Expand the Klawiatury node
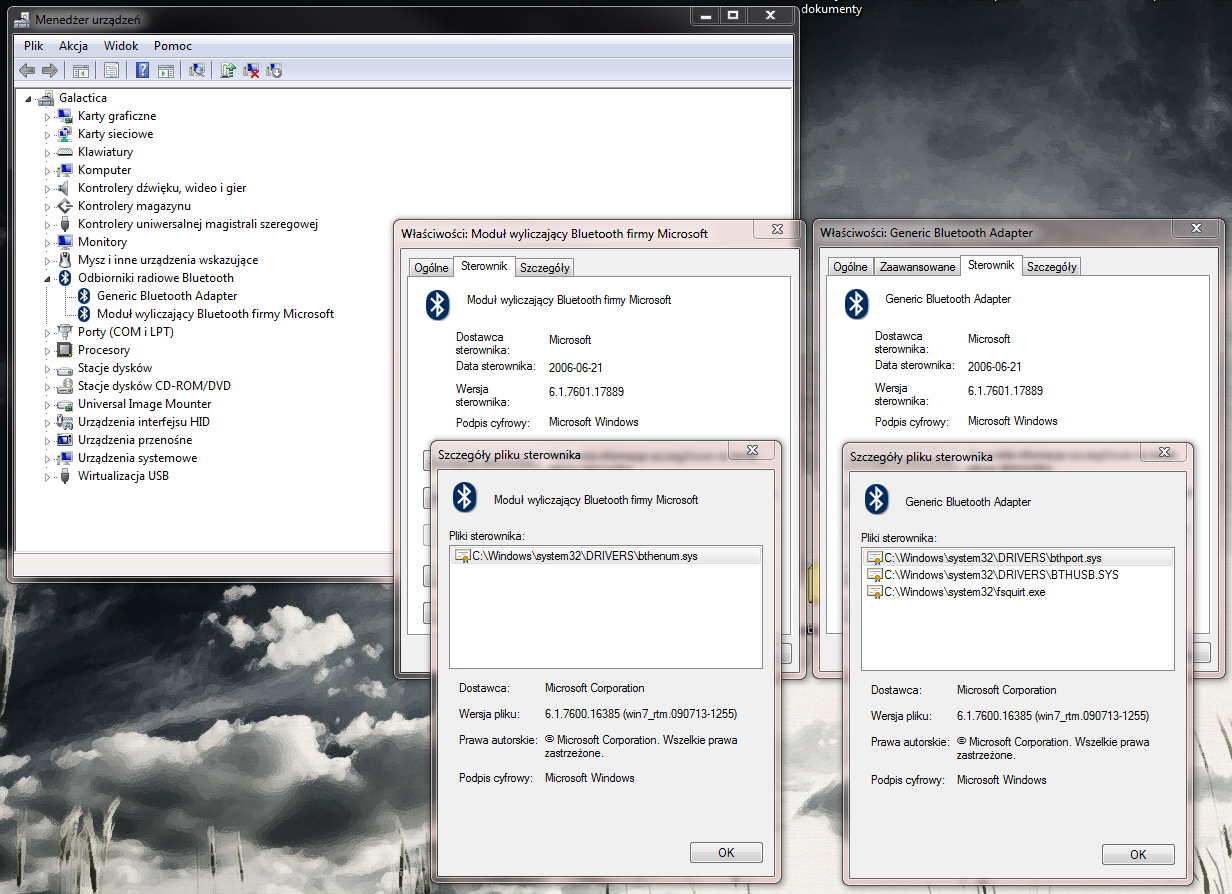This screenshot has height=894, width=1232. pyautogui.click(x=46, y=152)
